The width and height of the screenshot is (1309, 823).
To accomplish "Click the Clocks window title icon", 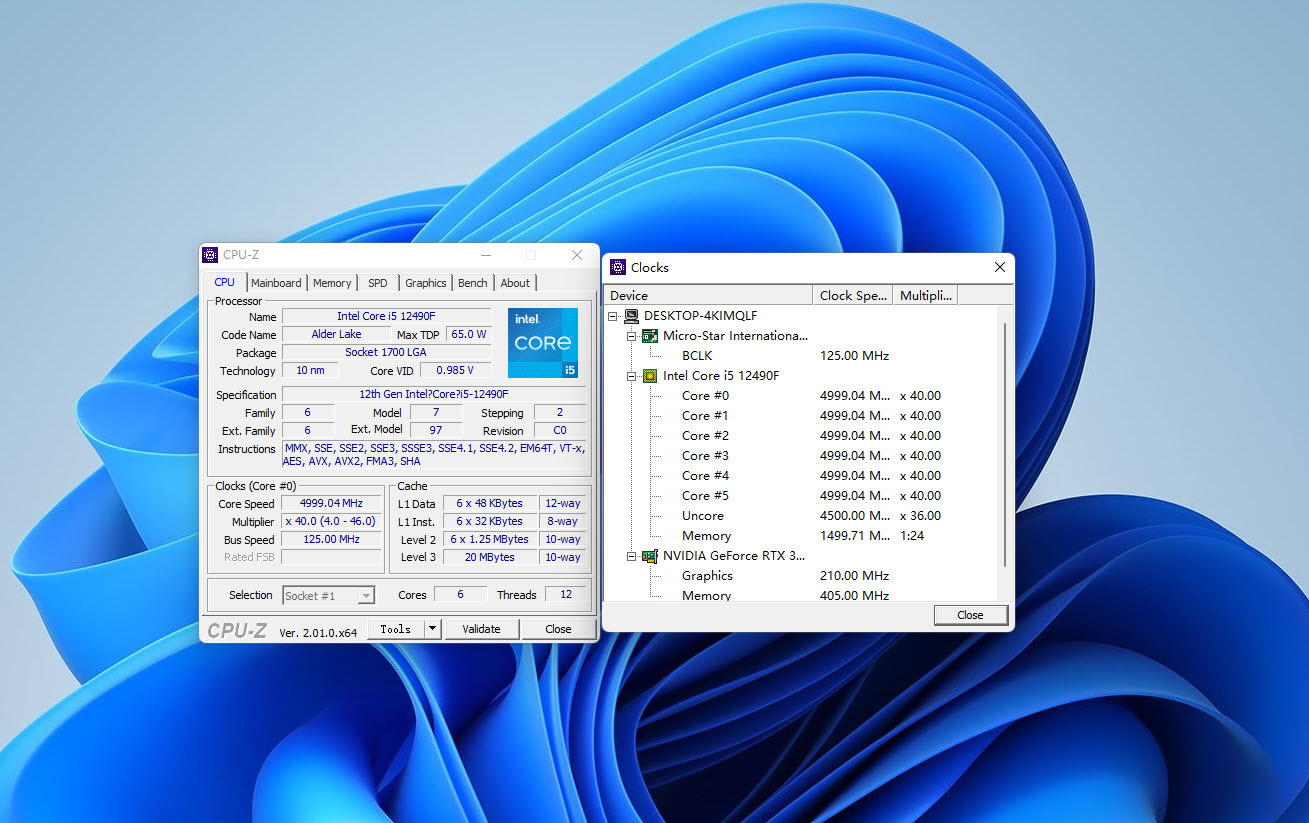I will click(618, 267).
